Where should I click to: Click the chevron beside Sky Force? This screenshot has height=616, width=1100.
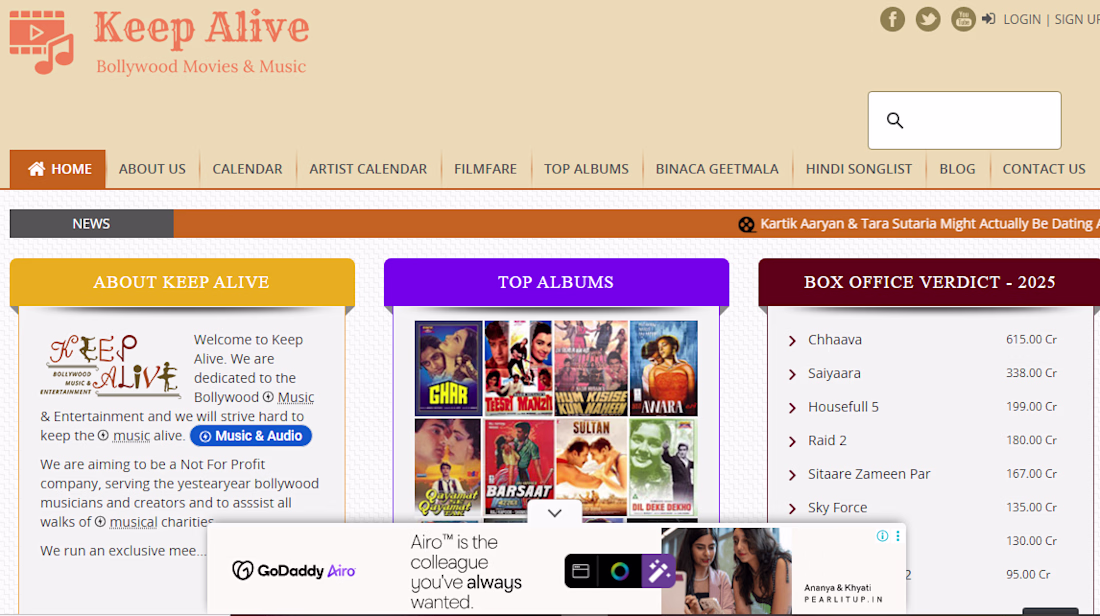pyautogui.click(x=792, y=509)
